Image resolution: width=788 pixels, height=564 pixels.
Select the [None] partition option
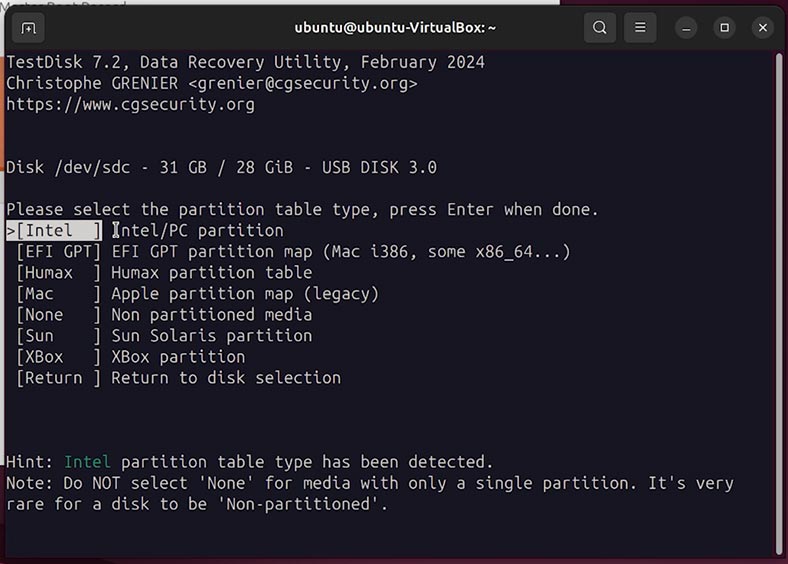click(x=58, y=315)
